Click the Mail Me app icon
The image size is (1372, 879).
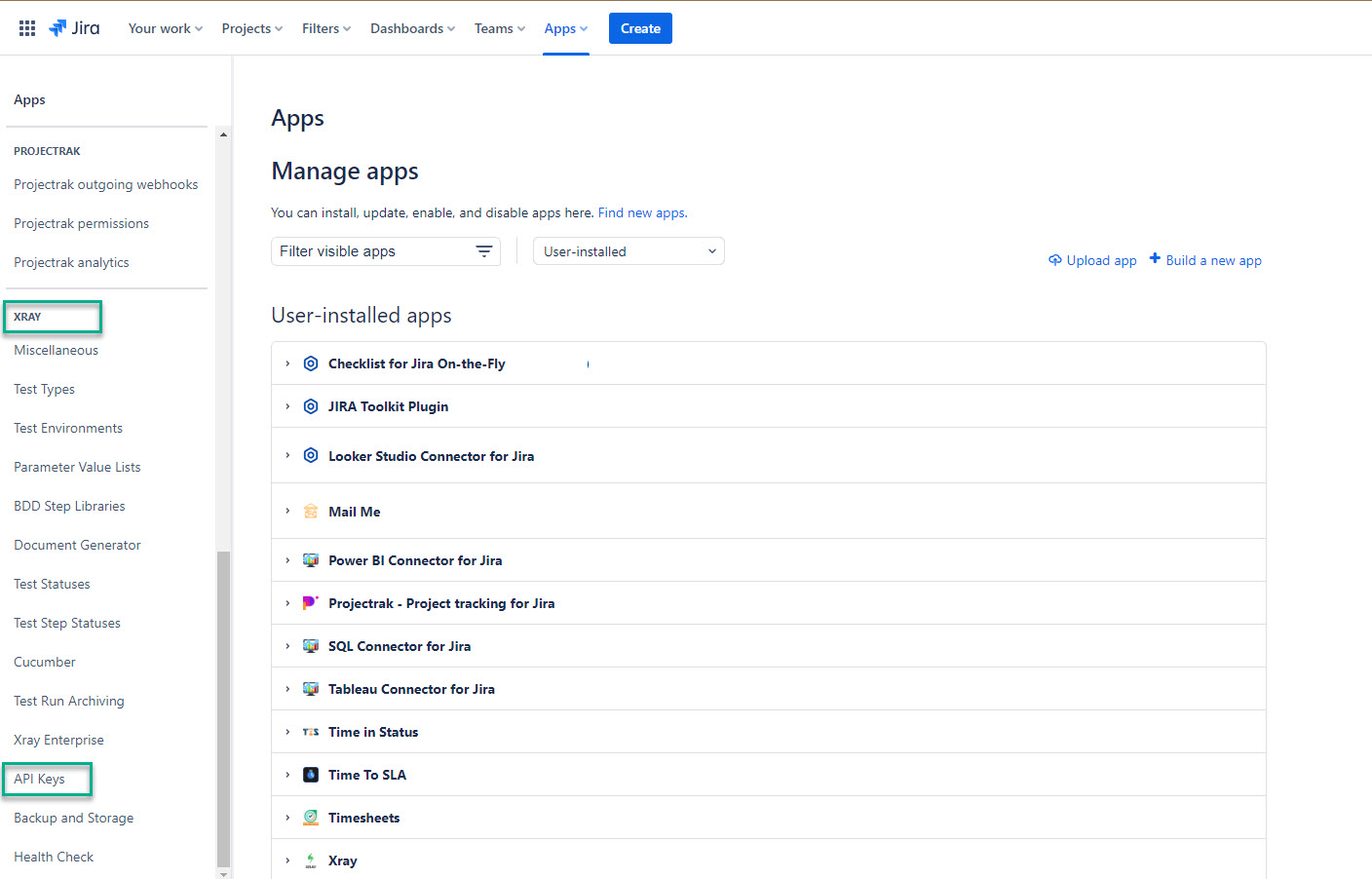coord(311,512)
